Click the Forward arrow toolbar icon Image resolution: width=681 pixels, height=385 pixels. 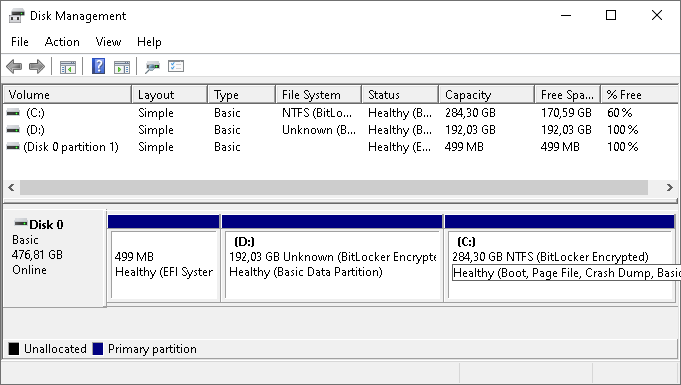coord(37,66)
